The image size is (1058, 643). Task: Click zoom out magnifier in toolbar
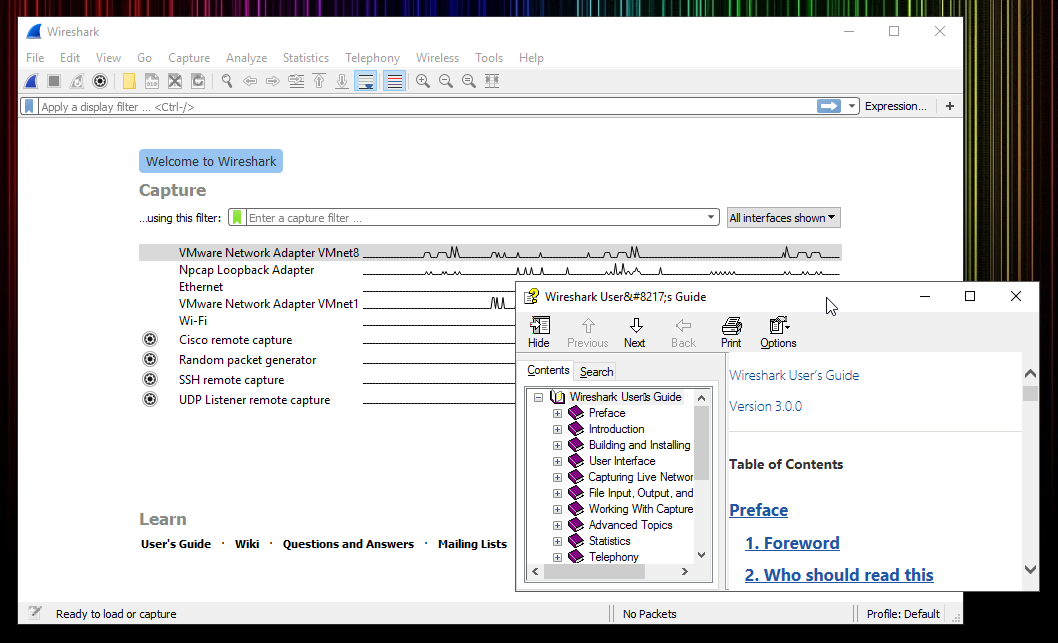pos(446,81)
